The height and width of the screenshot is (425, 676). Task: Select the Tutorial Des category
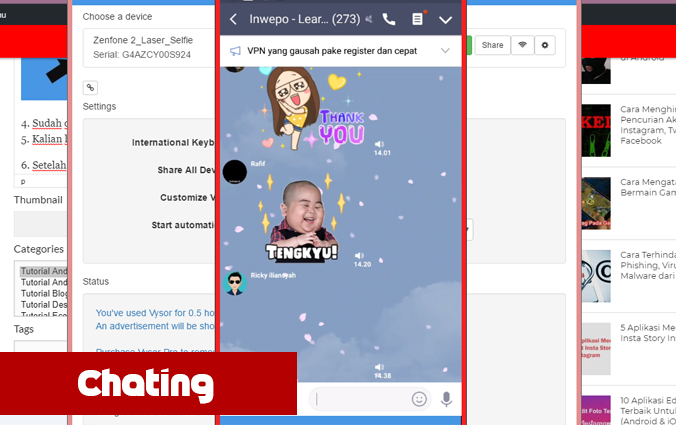point(44,305)
